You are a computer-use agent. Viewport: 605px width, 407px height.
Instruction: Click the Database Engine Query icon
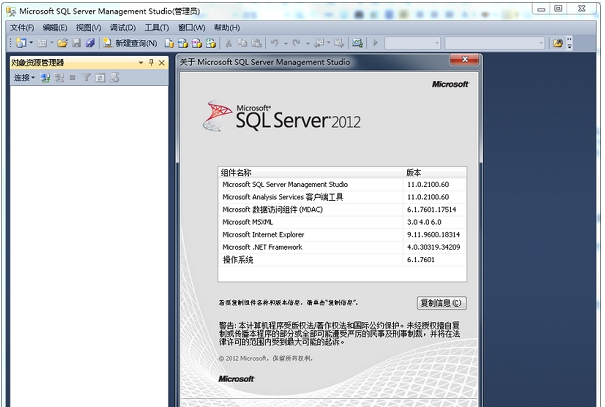pyautogui.click(x=169, y=43)
